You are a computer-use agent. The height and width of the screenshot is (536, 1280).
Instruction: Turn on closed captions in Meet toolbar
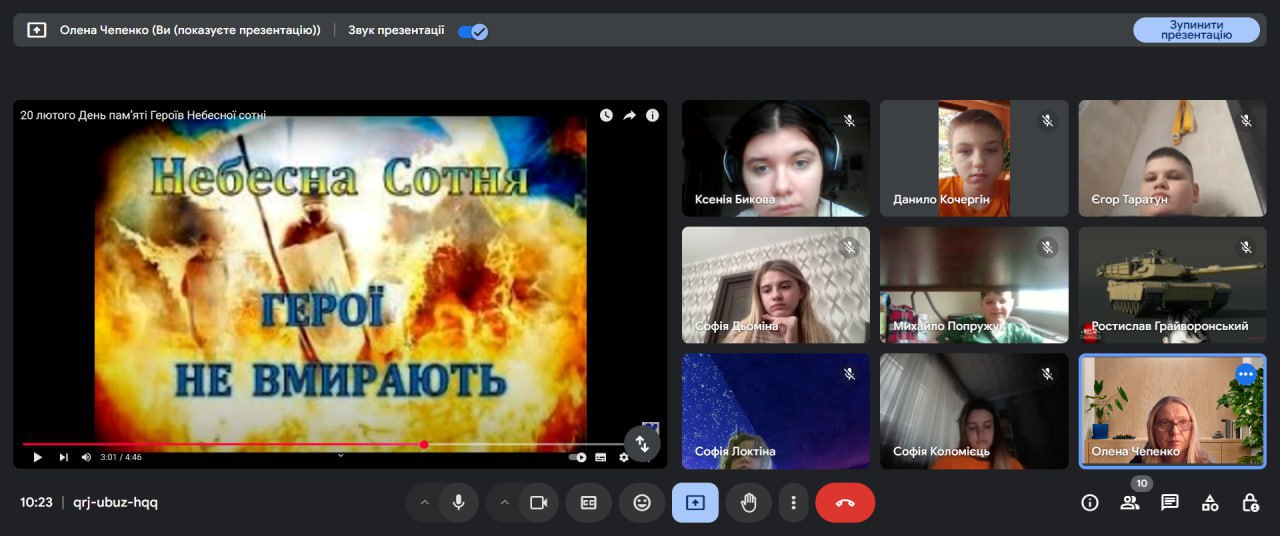[x=588, y=503]
